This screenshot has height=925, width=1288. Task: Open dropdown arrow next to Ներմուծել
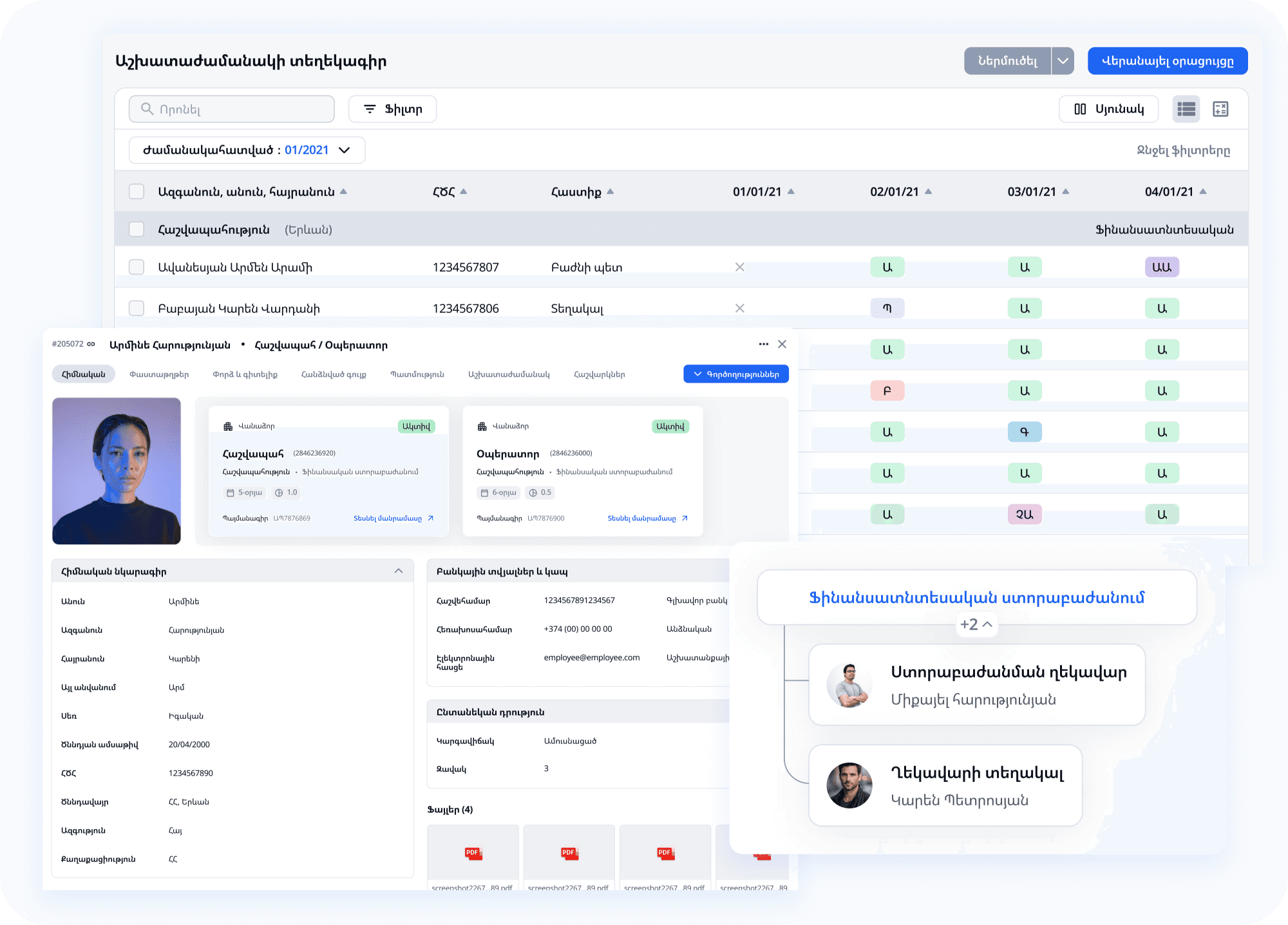[1063, 61]
